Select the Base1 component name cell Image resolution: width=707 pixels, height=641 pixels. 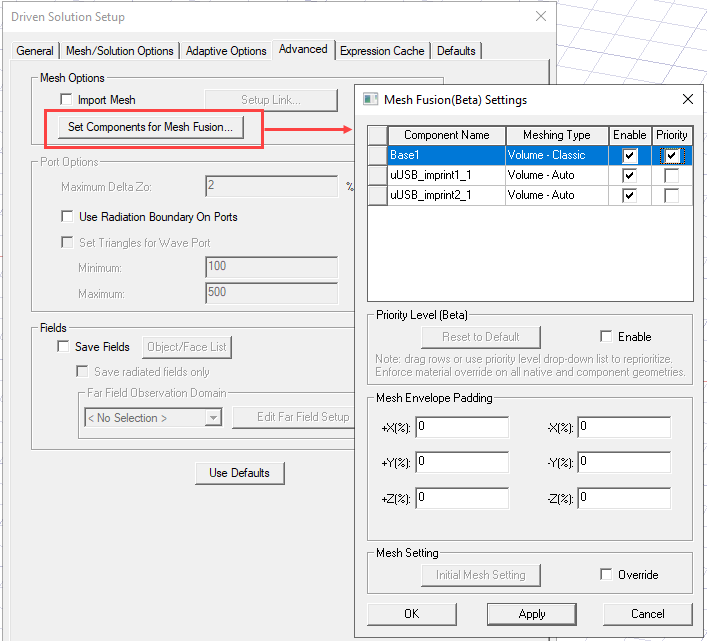tap(446, 155)
